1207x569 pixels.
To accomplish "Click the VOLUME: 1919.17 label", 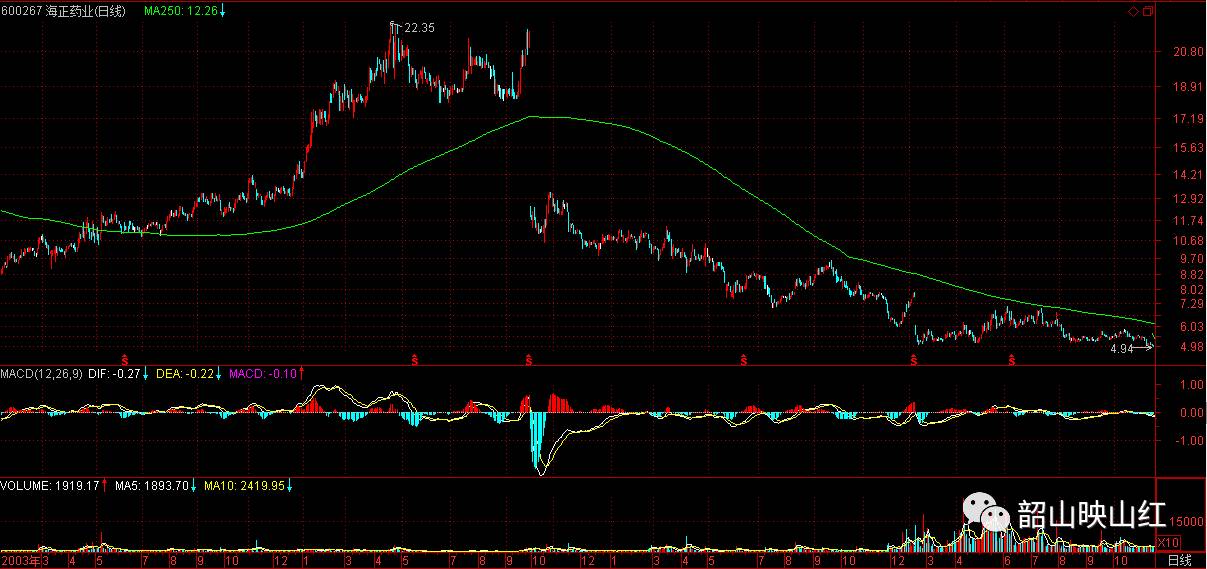I will click(x=50, y=486).
